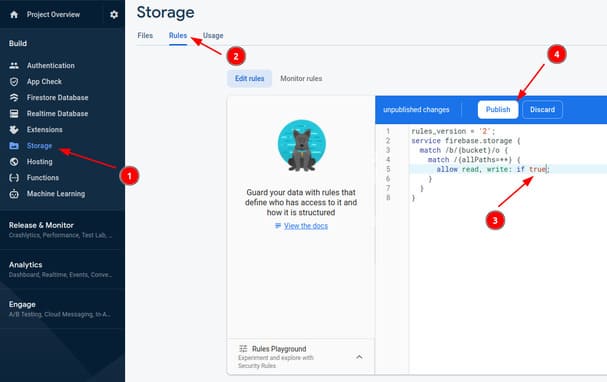Open Authentication in the Build menu

pyautogui.click(x=51, y=66)
